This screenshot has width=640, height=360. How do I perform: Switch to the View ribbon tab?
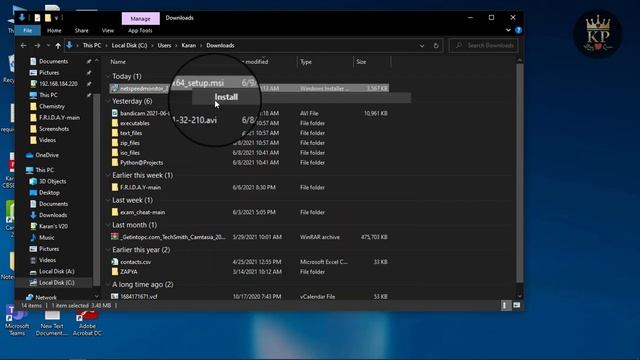click(x=108, y=31)
